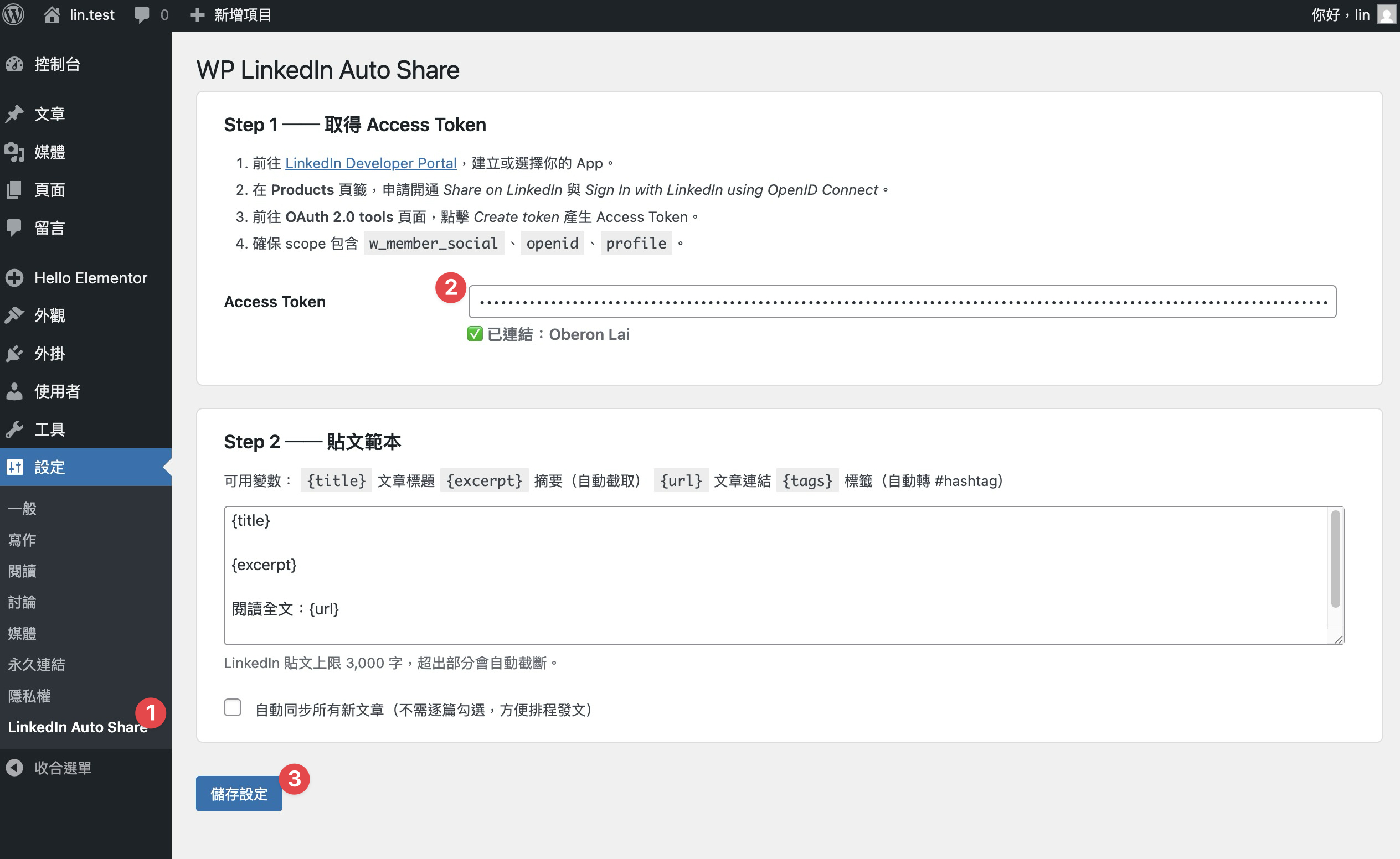Open Hello Elementor from the sidebar
Image resolution: width=1400 pixels, height=859 pixels.
point(90,278)
